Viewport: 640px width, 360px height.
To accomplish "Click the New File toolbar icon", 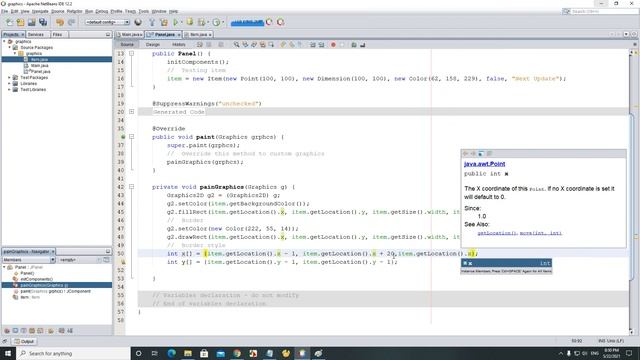I will click(x=9, y=22).
